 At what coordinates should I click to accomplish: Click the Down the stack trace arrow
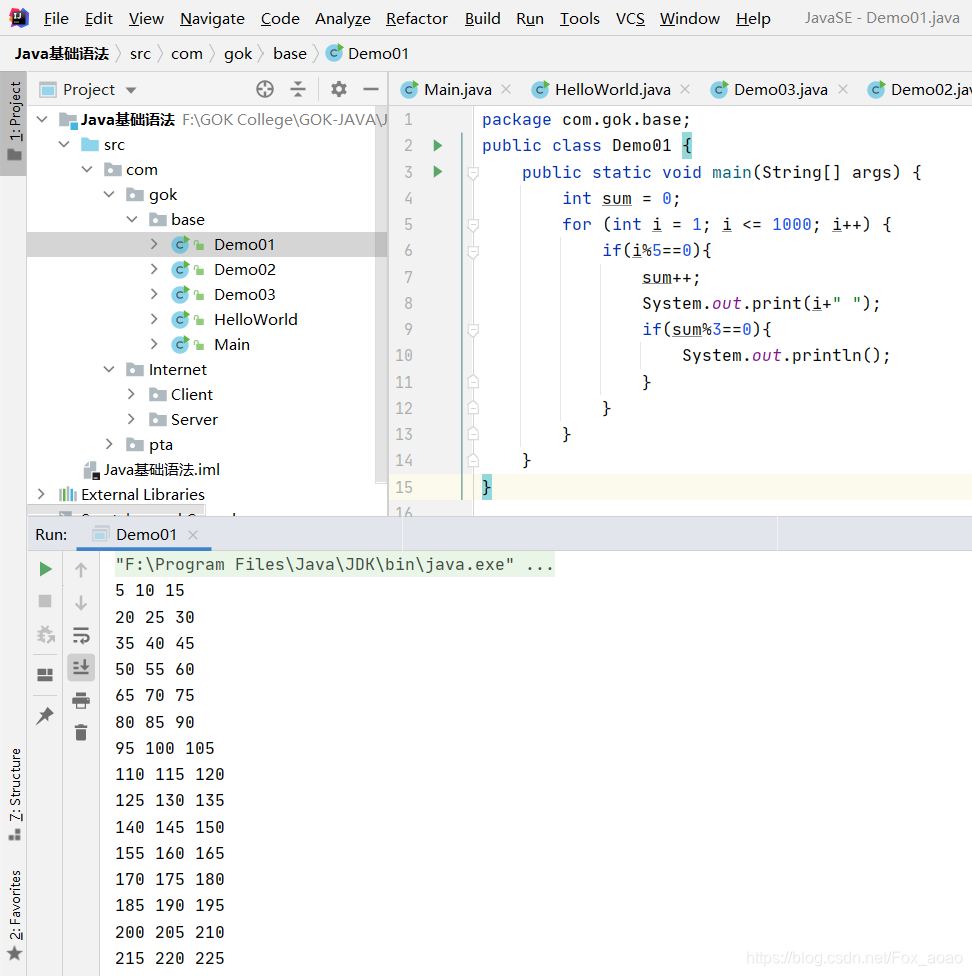[x=81, y=603]
